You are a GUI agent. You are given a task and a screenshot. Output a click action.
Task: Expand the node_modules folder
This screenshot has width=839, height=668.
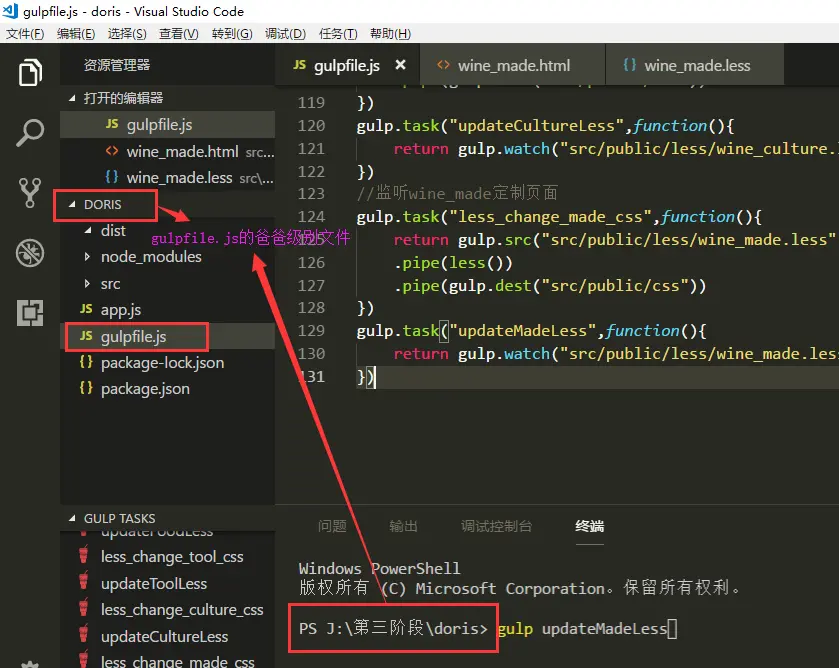tap(87, 257)
